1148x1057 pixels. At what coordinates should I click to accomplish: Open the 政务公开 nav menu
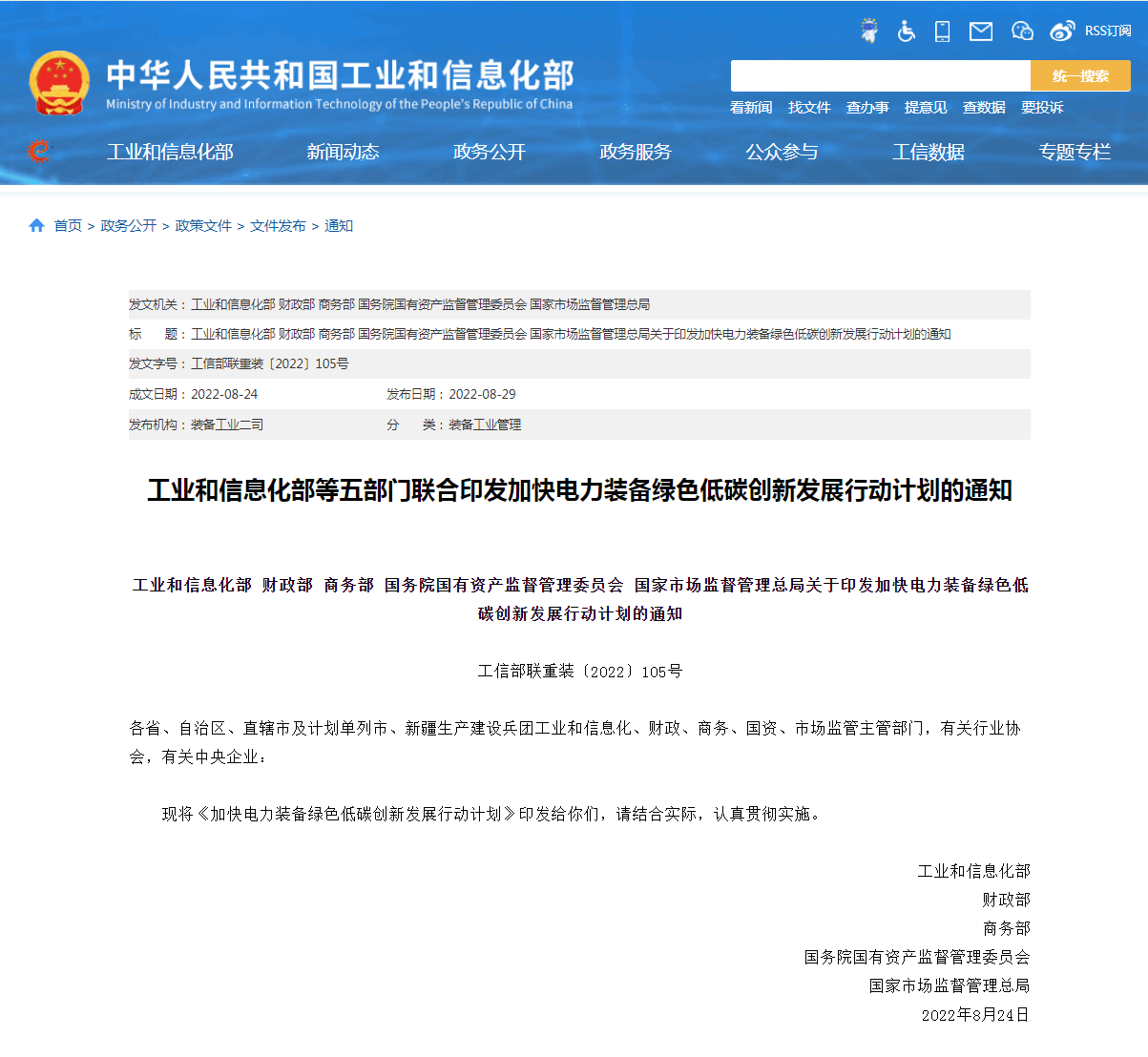[x=490, y=152]
